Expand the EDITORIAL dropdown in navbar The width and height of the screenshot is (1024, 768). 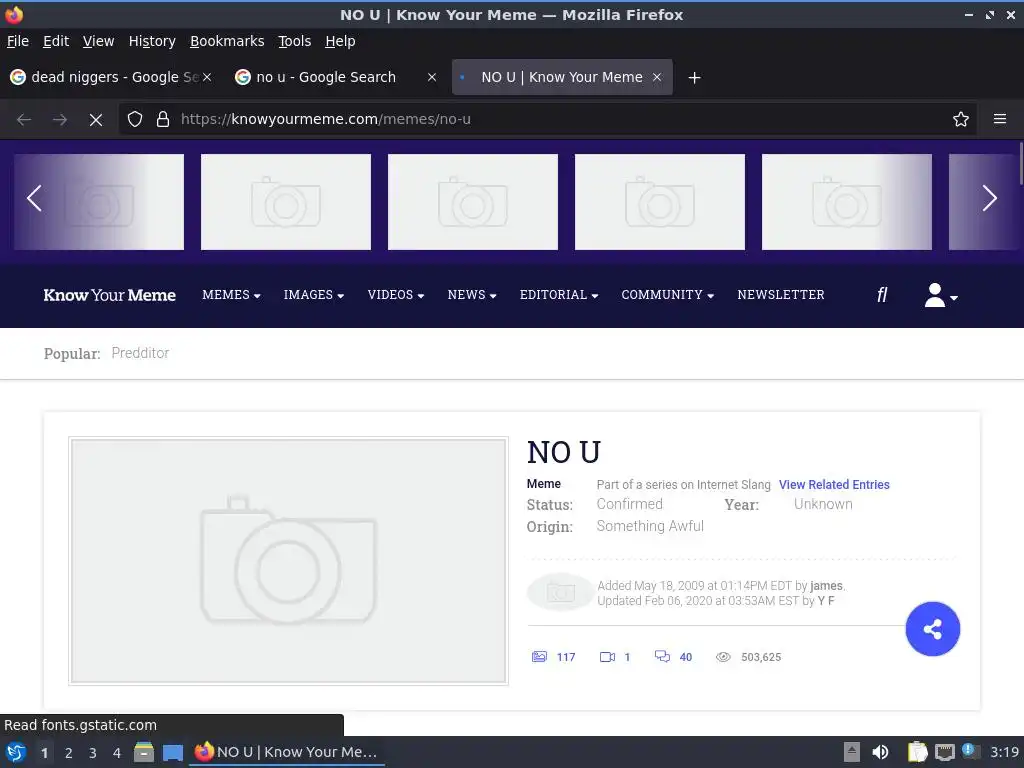tap(559, 295)
